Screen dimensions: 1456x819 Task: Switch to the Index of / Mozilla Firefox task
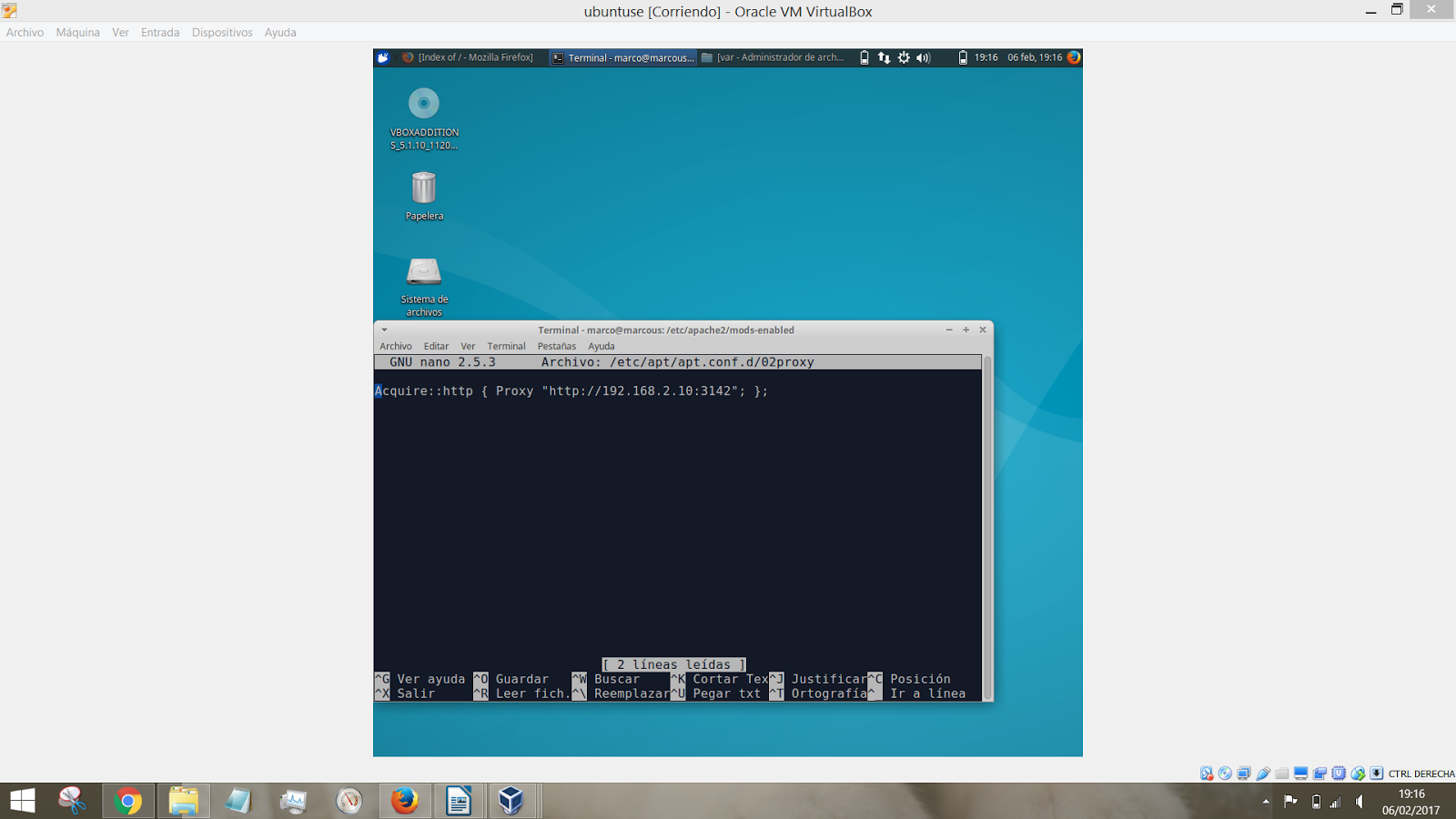(469, 57)
